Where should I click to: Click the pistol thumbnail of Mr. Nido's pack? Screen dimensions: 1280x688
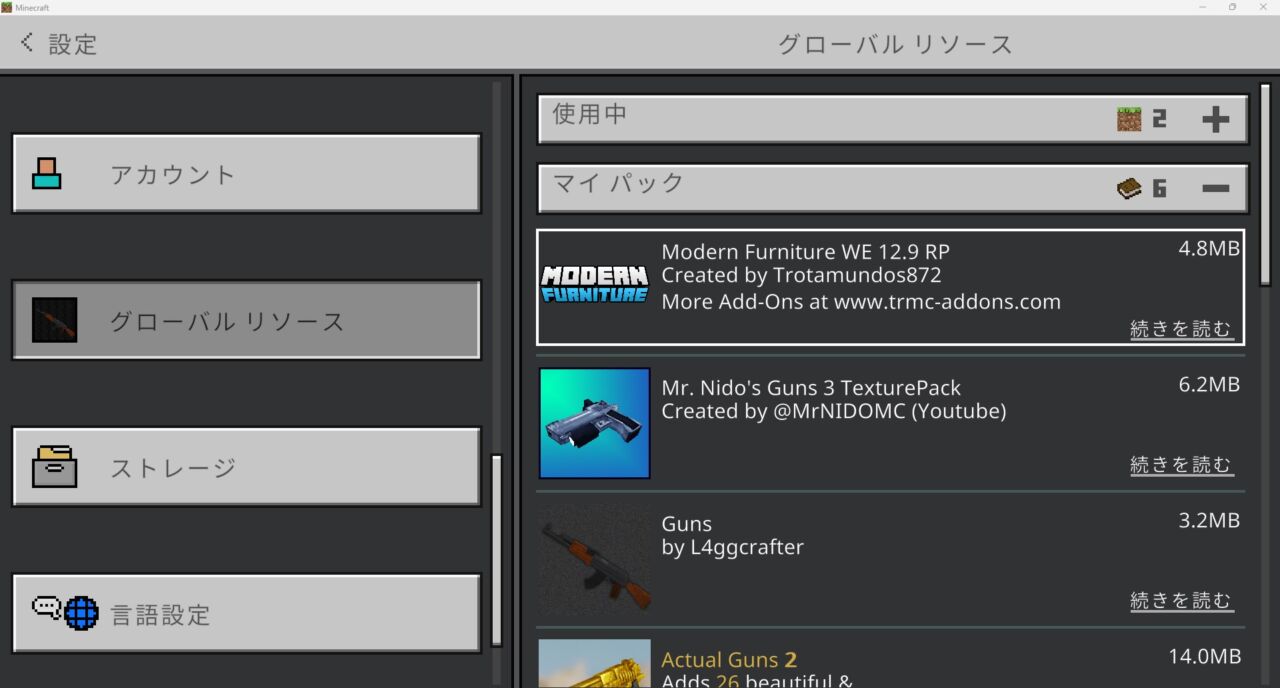pyautogui.click(x=594, y=423)
